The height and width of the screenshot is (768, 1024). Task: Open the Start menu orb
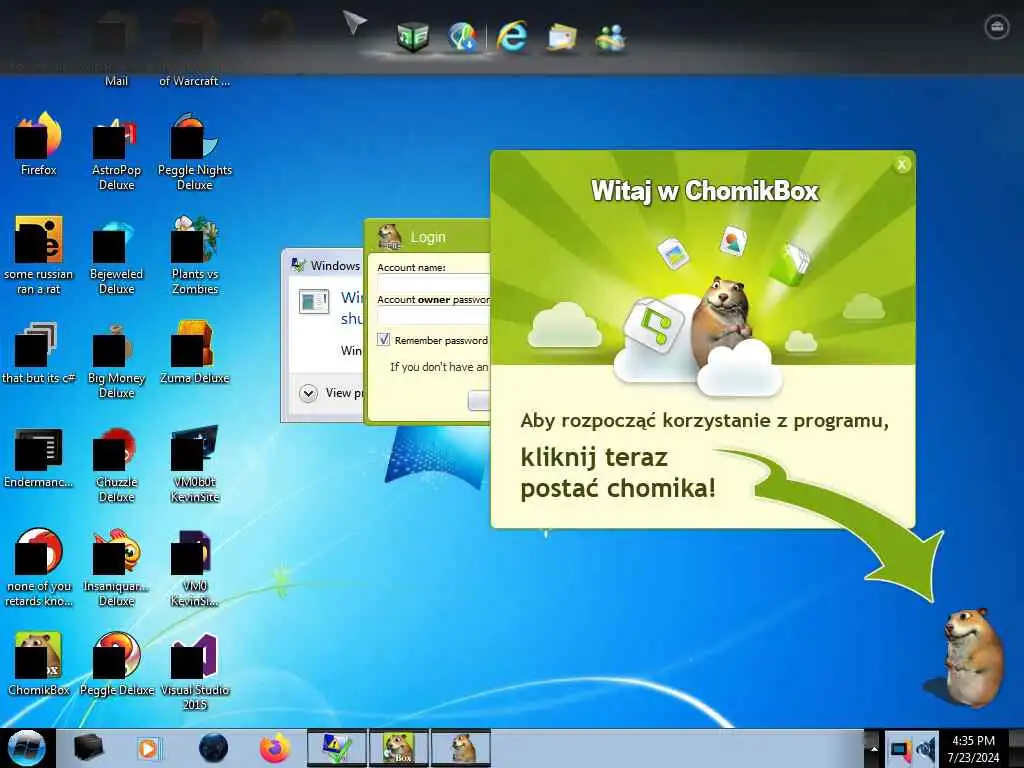pyautogui.click(x=26, y=748)
